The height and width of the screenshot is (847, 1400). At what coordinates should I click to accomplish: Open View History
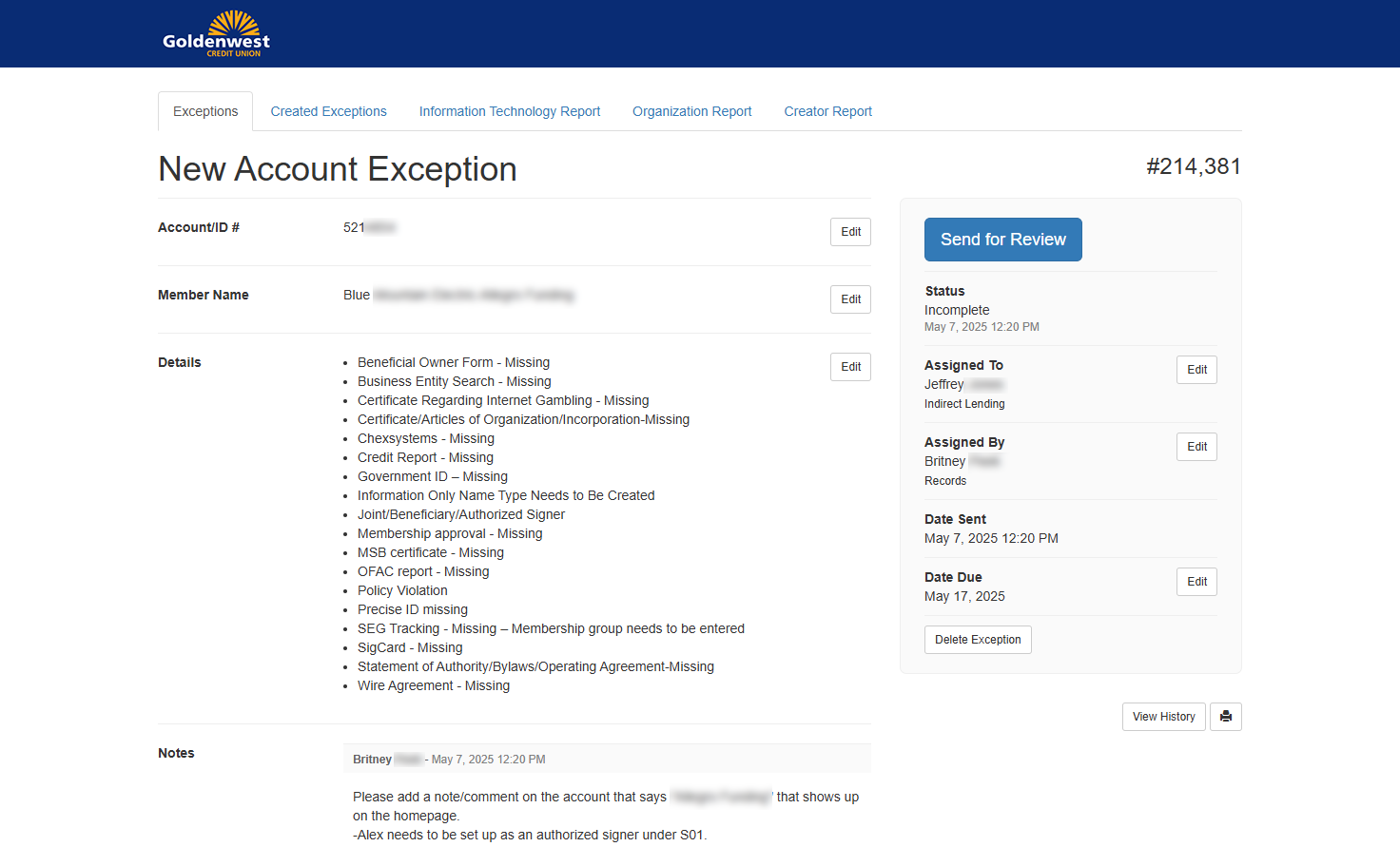pyautogui.click(x=1163, y=716)
